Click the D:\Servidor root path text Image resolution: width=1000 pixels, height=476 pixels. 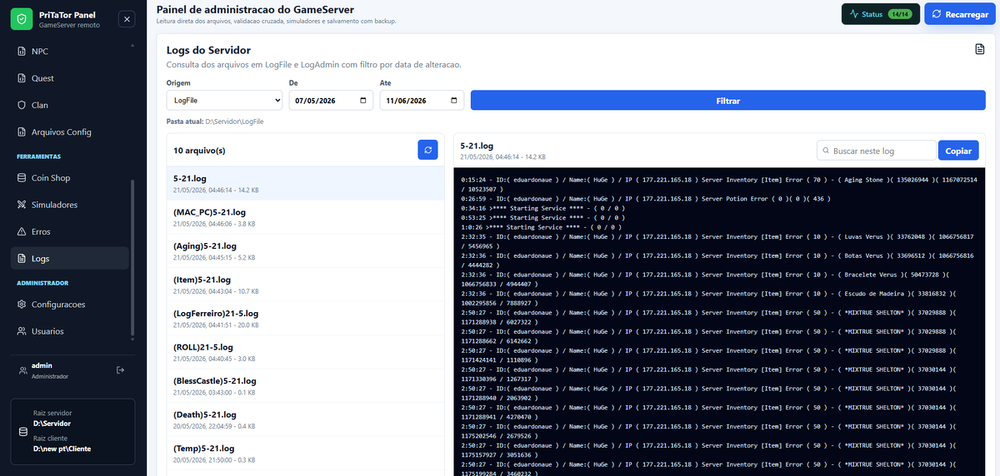coord(52,423)
